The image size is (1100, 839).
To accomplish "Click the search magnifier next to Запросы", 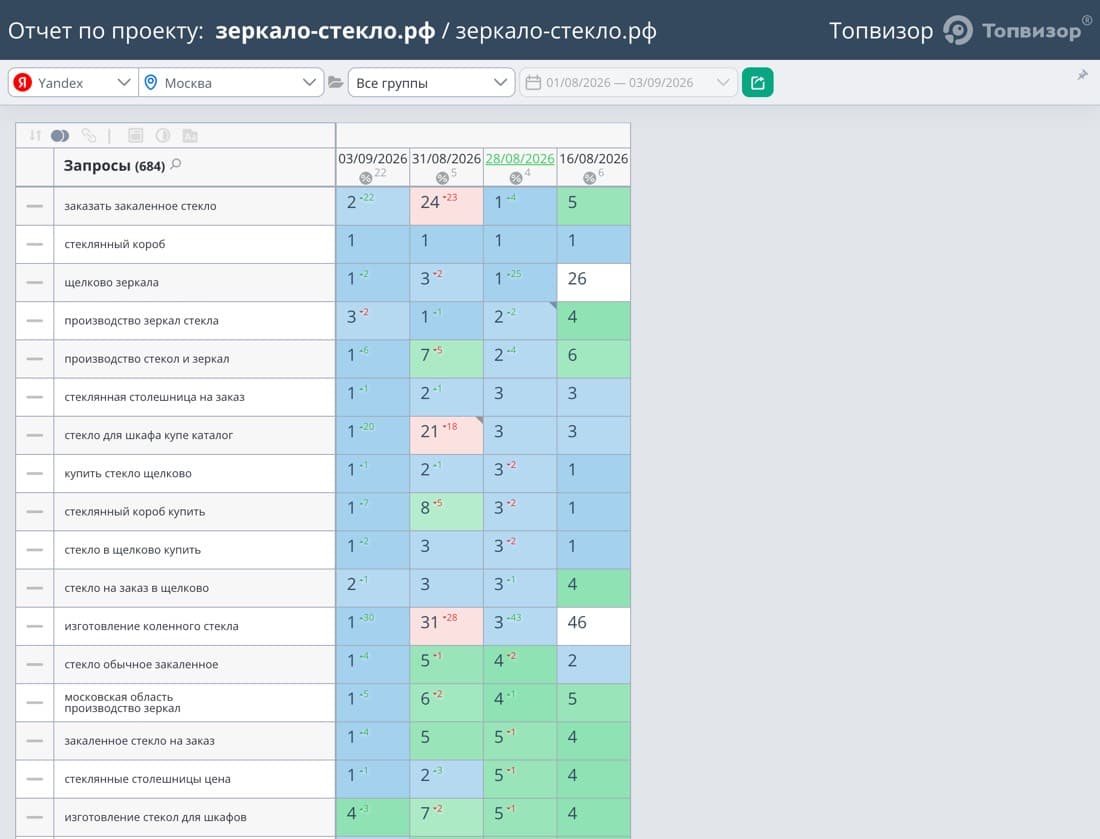I will (176, 164).
